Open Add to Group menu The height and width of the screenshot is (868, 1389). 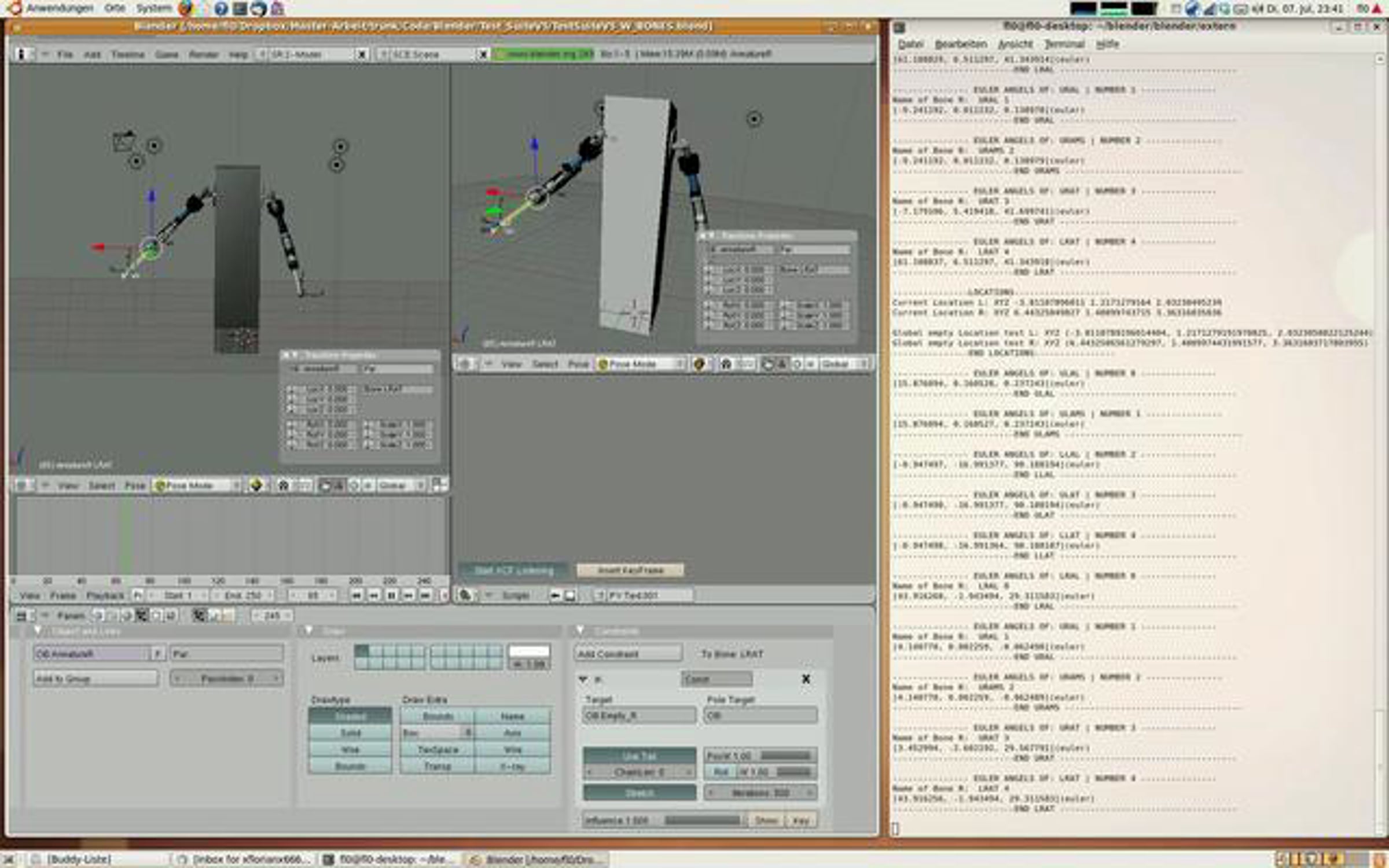pos(96,678)
